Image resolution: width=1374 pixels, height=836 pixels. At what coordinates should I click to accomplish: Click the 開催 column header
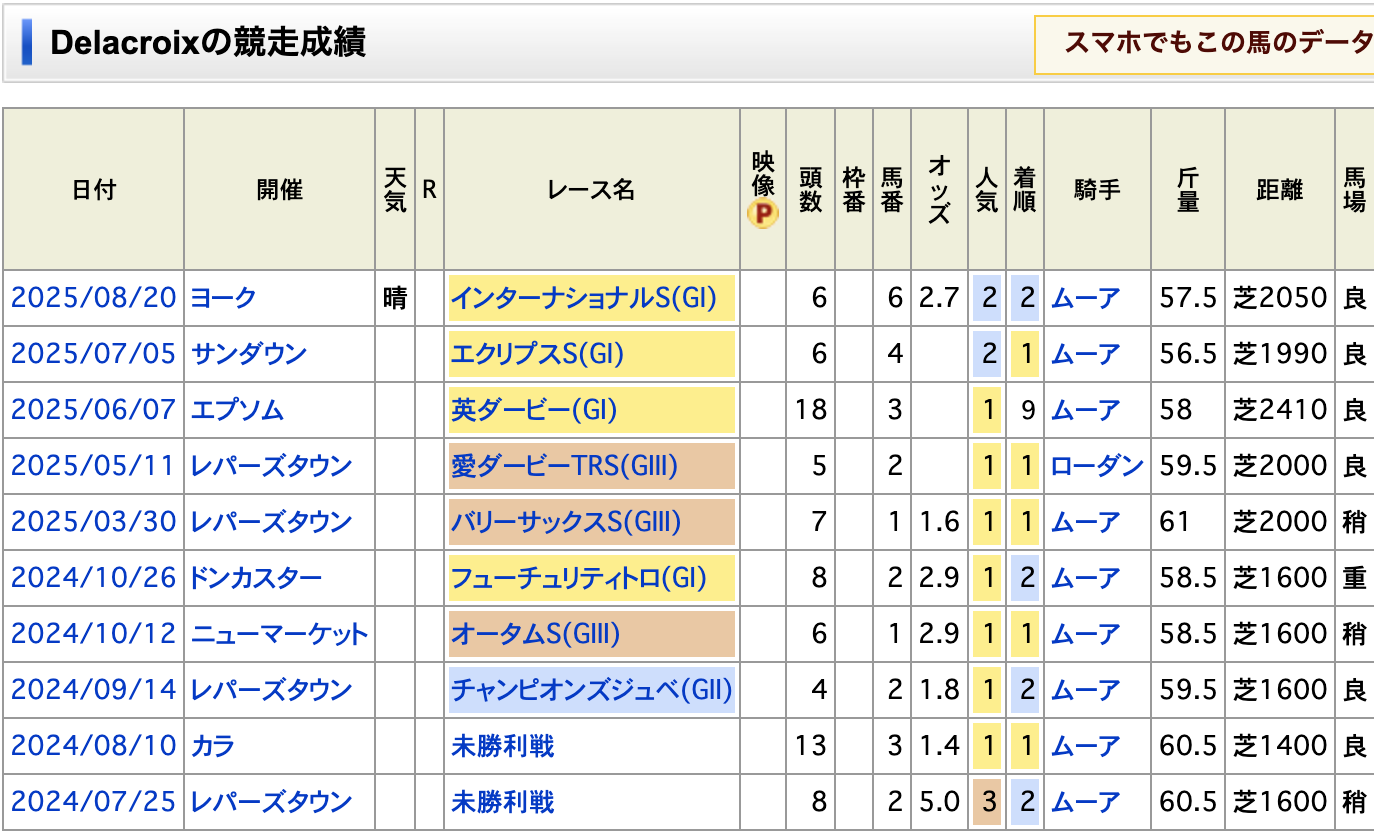280,190
